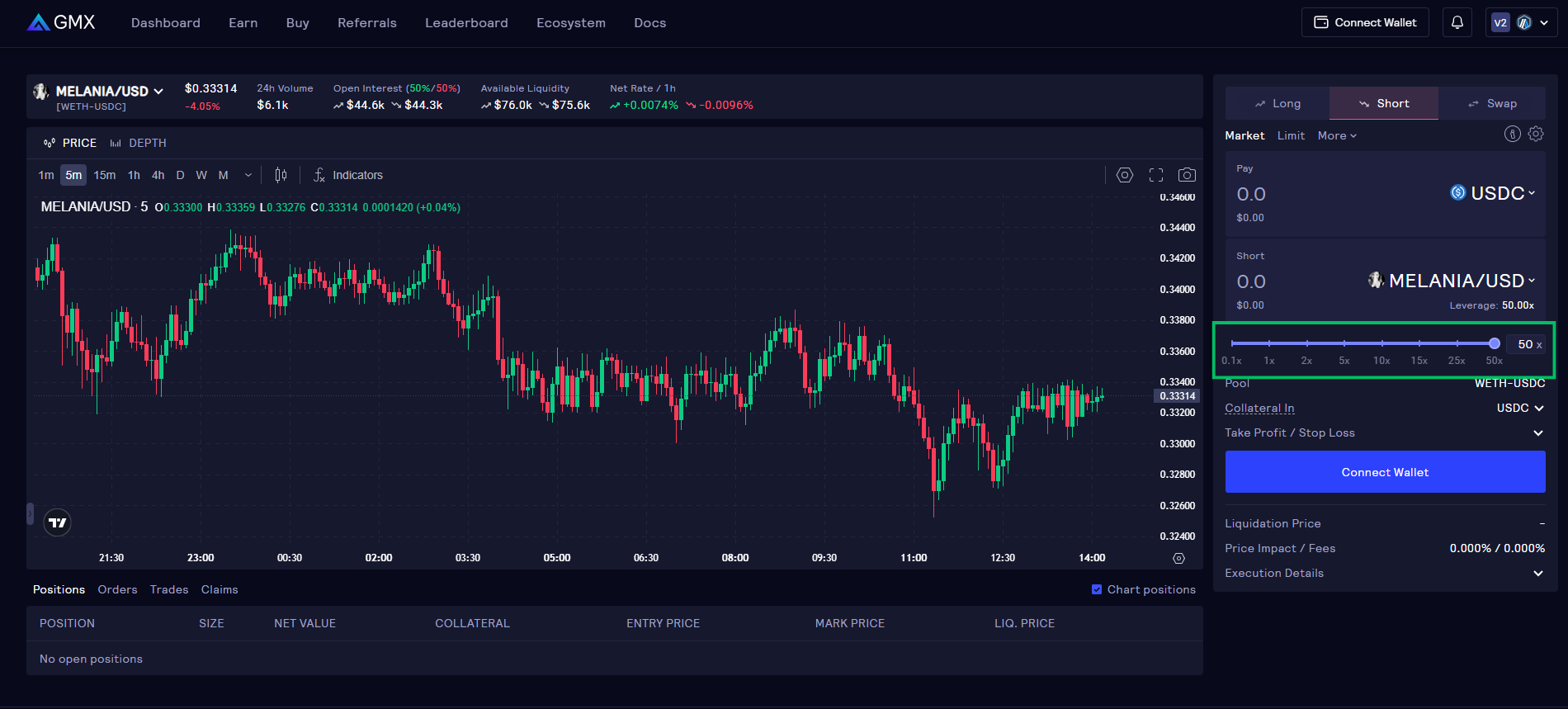The image size is (1568, 709).
Task: Click the current price label 0.33314 on axis
Action: [x=1177, y=396]
